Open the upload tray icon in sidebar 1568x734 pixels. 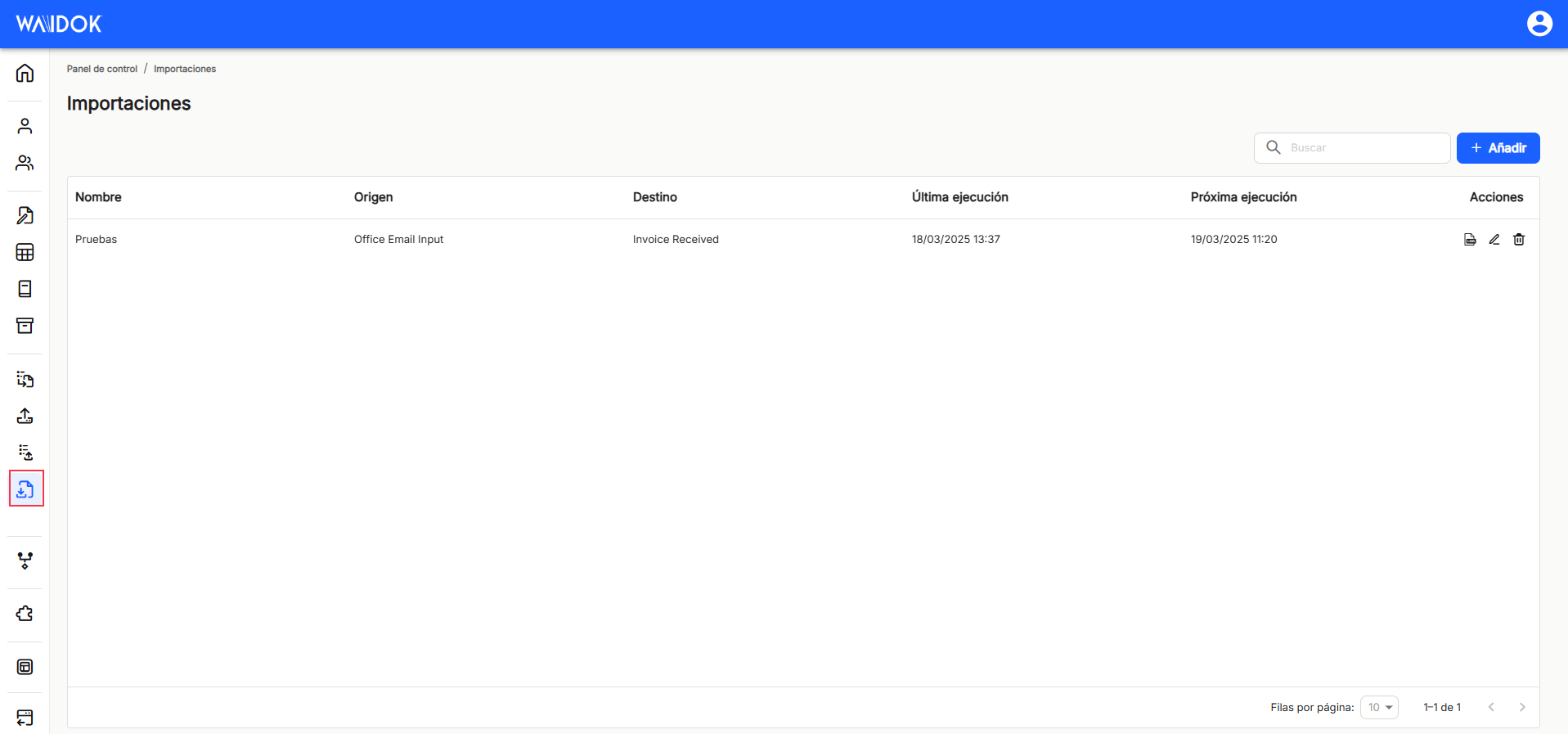tap(25, 416)
